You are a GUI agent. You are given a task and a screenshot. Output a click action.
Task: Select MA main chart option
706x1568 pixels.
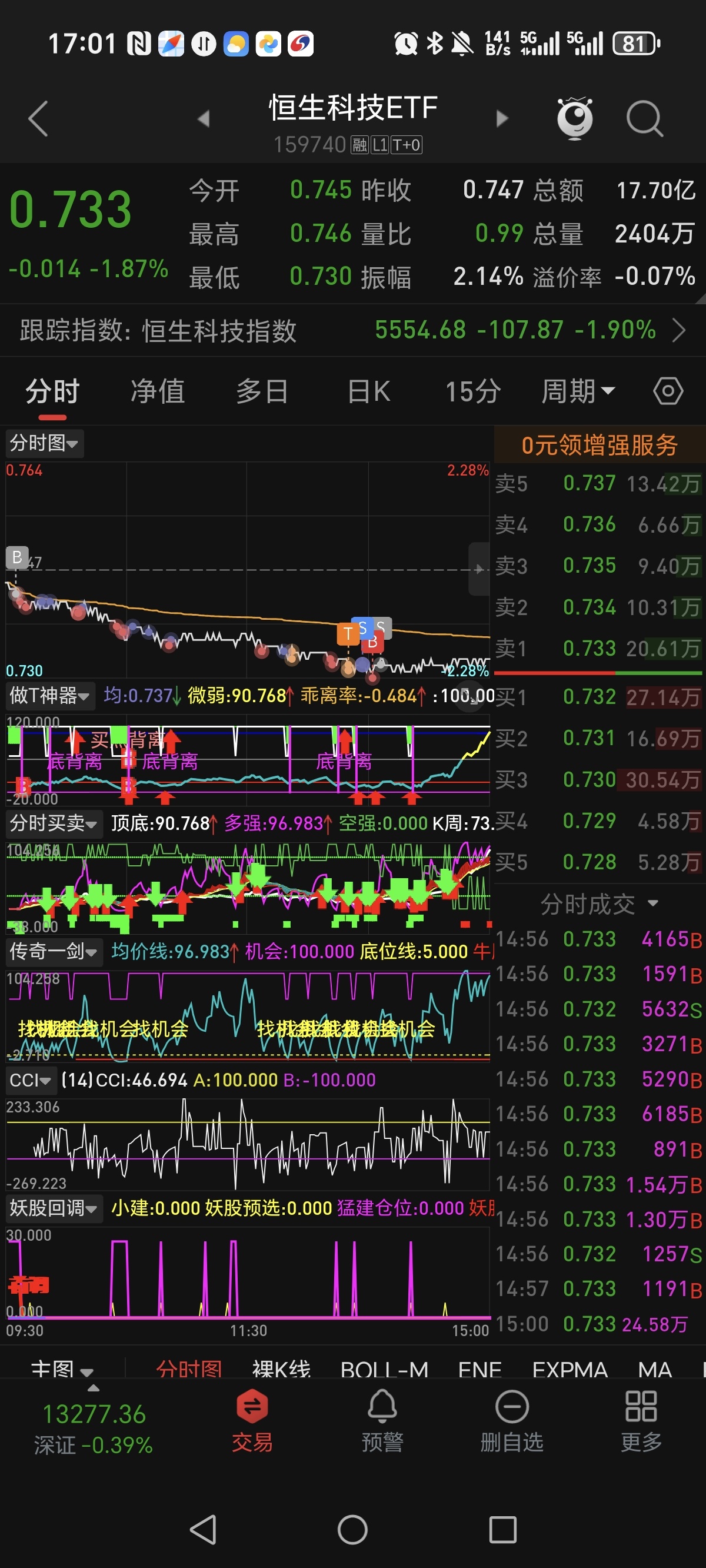pos(655,1368)
